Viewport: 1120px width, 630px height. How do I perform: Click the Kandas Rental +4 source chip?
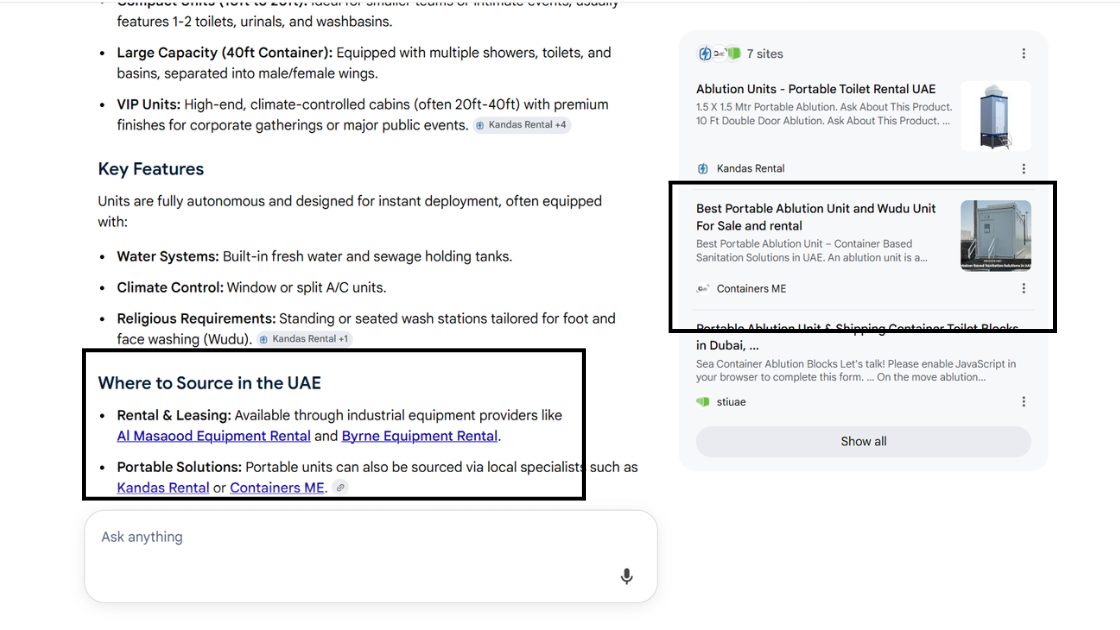[x=521, y=125]
